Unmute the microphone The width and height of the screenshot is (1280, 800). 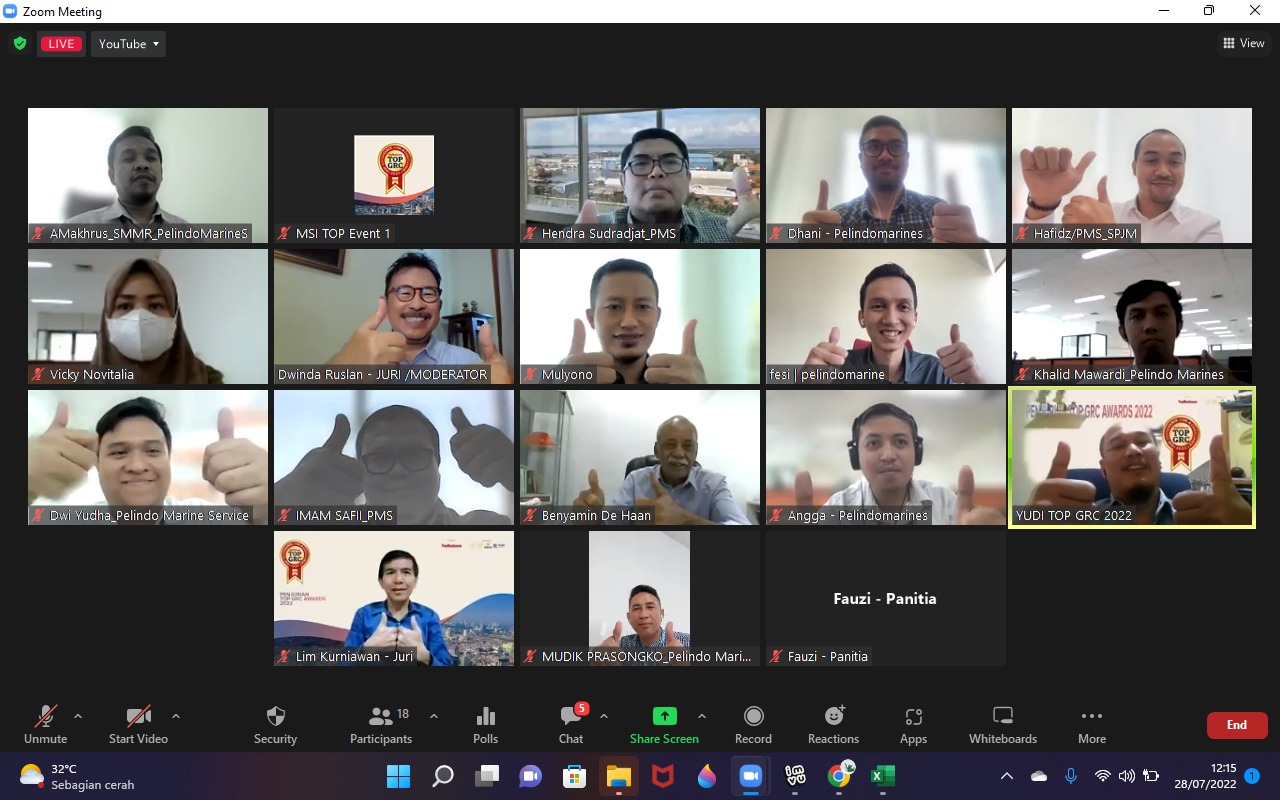(x=45, y=725)
